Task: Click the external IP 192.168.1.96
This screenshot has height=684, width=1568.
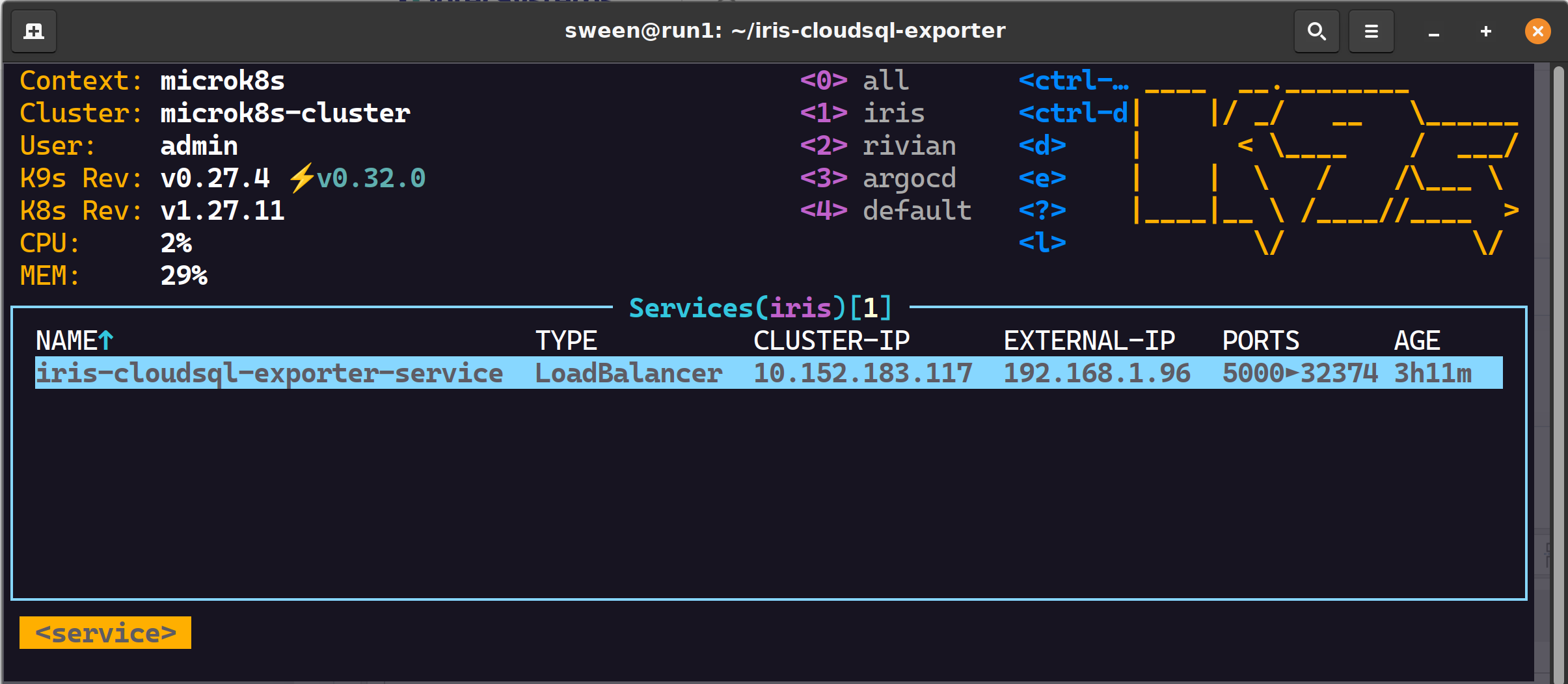Action: click(1096, 373)
